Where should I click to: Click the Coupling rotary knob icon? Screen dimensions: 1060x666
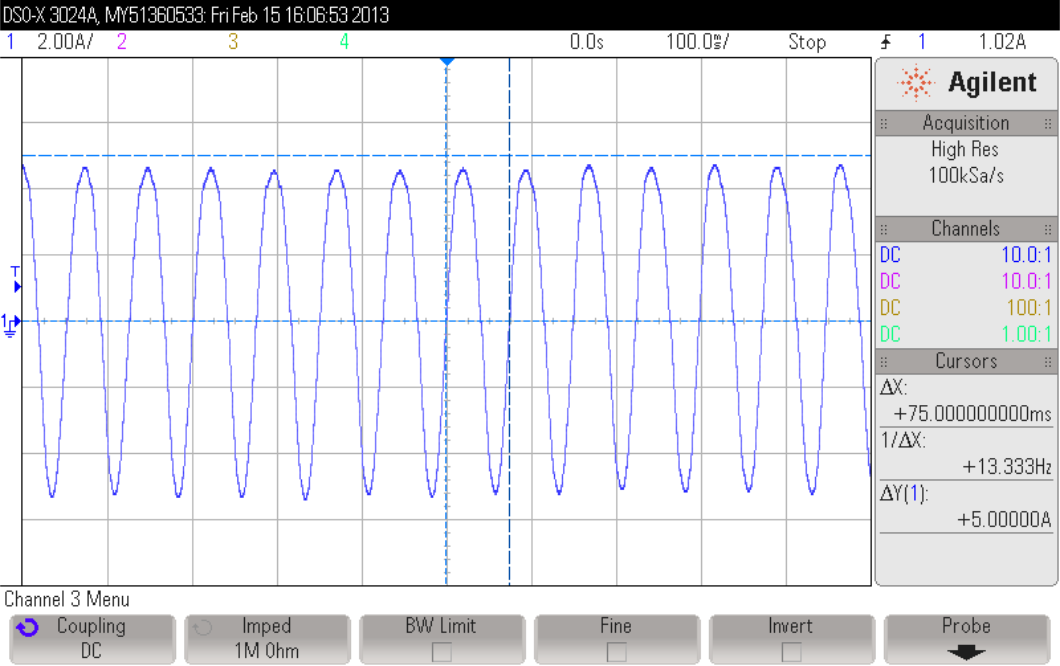coord(29,625)
